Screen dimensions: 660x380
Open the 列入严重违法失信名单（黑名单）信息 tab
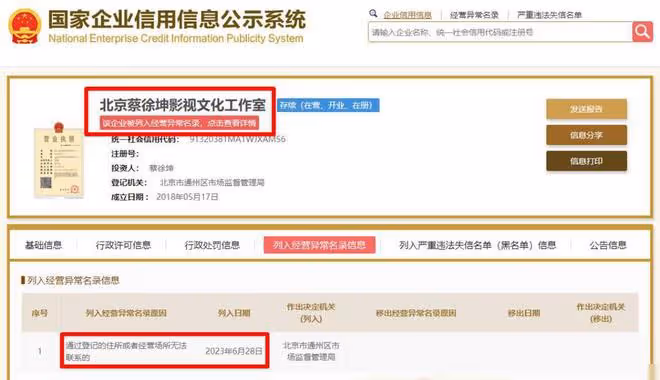477,245
